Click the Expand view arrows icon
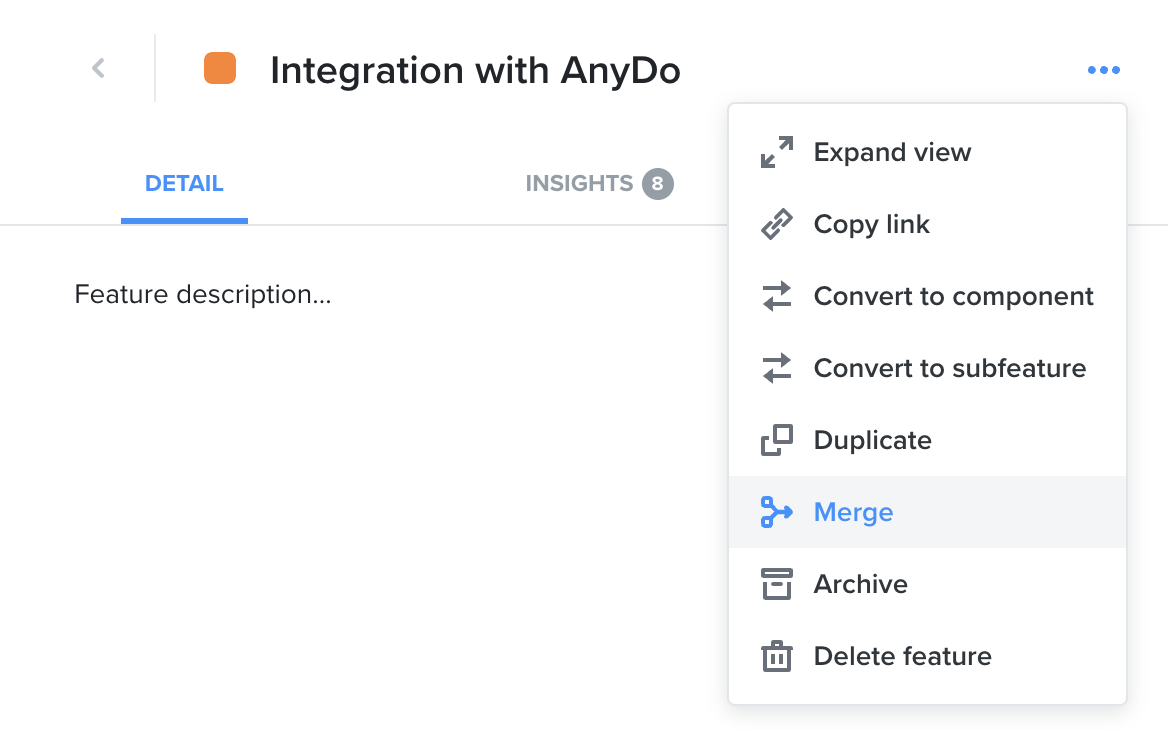 [x=777, y=152]
